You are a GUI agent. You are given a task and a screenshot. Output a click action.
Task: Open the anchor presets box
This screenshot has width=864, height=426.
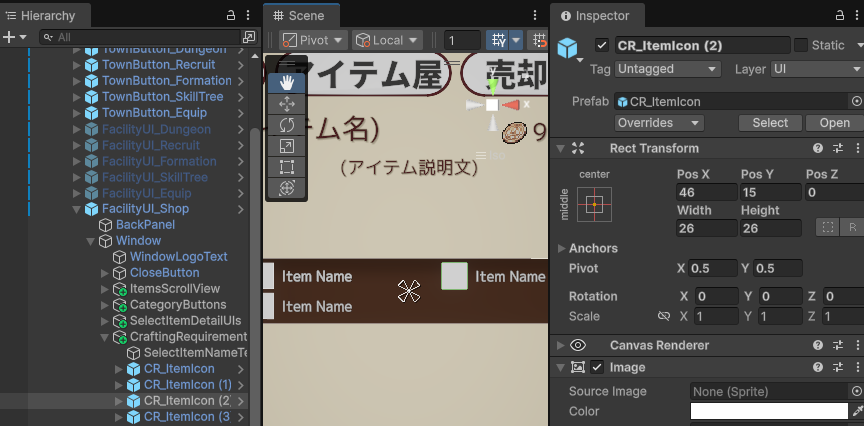tap(593, 205)
